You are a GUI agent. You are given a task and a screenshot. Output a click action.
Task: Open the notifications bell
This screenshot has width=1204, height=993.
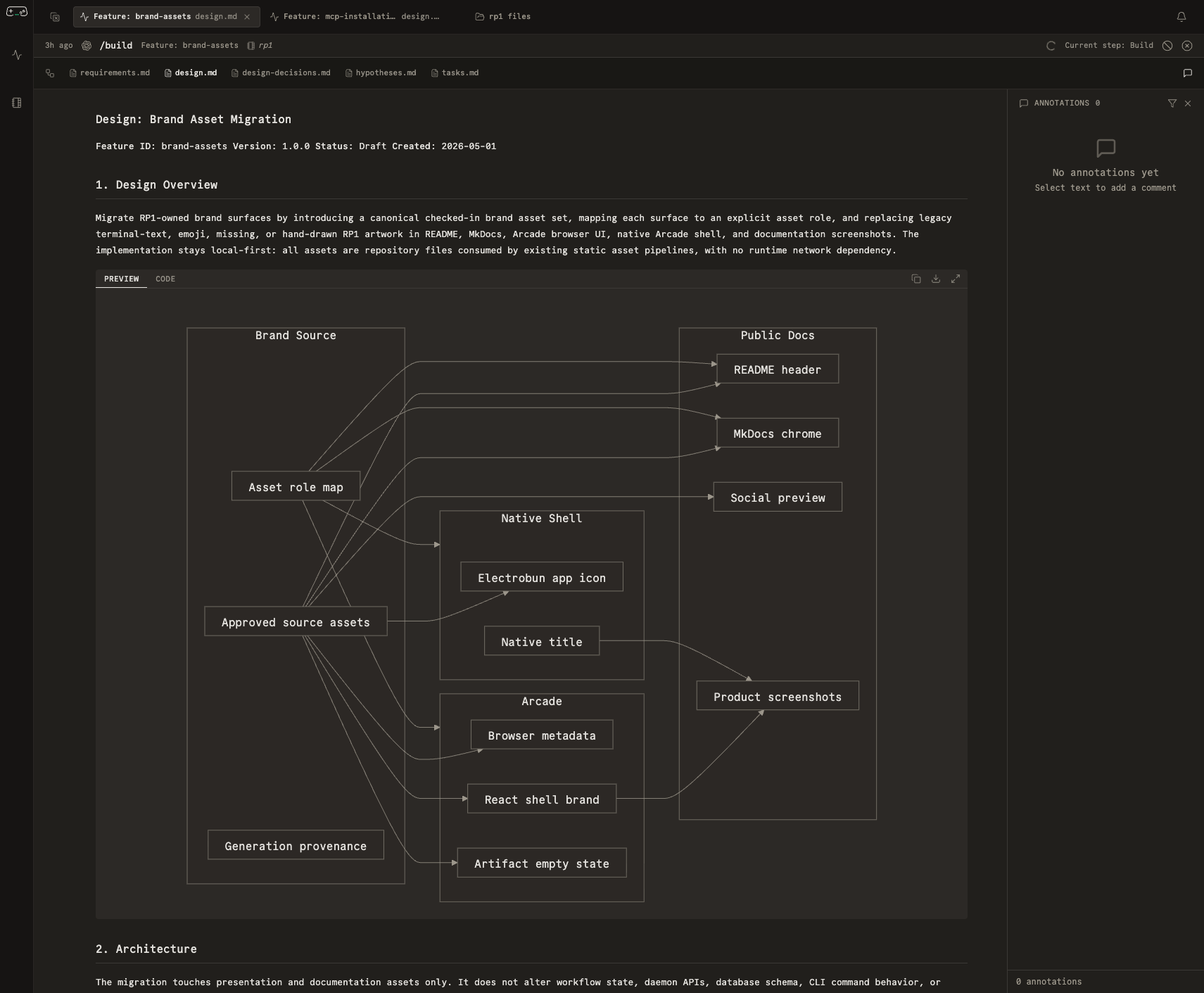(x=1181, y=17)
